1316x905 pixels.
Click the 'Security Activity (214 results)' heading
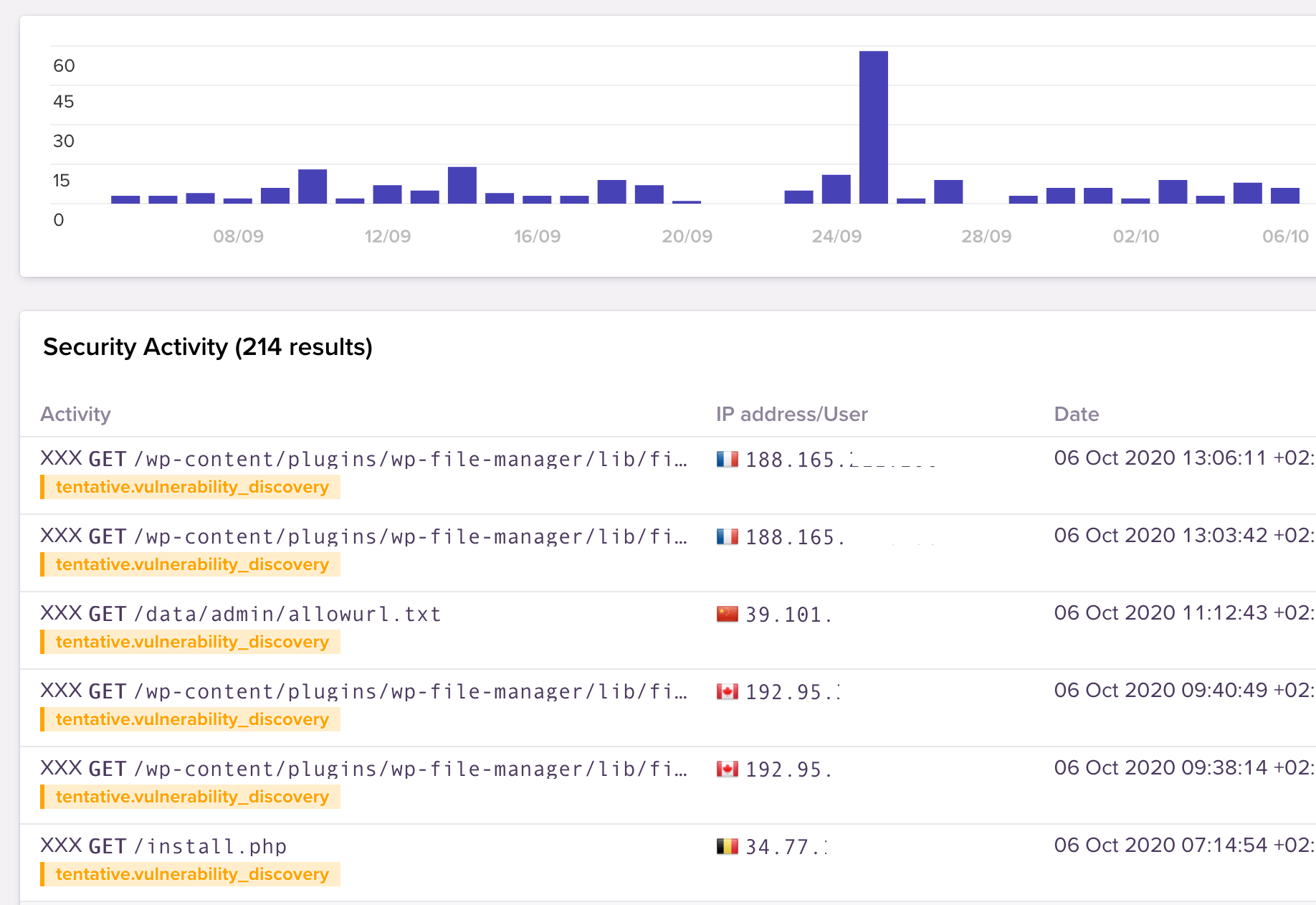[208, 347]
